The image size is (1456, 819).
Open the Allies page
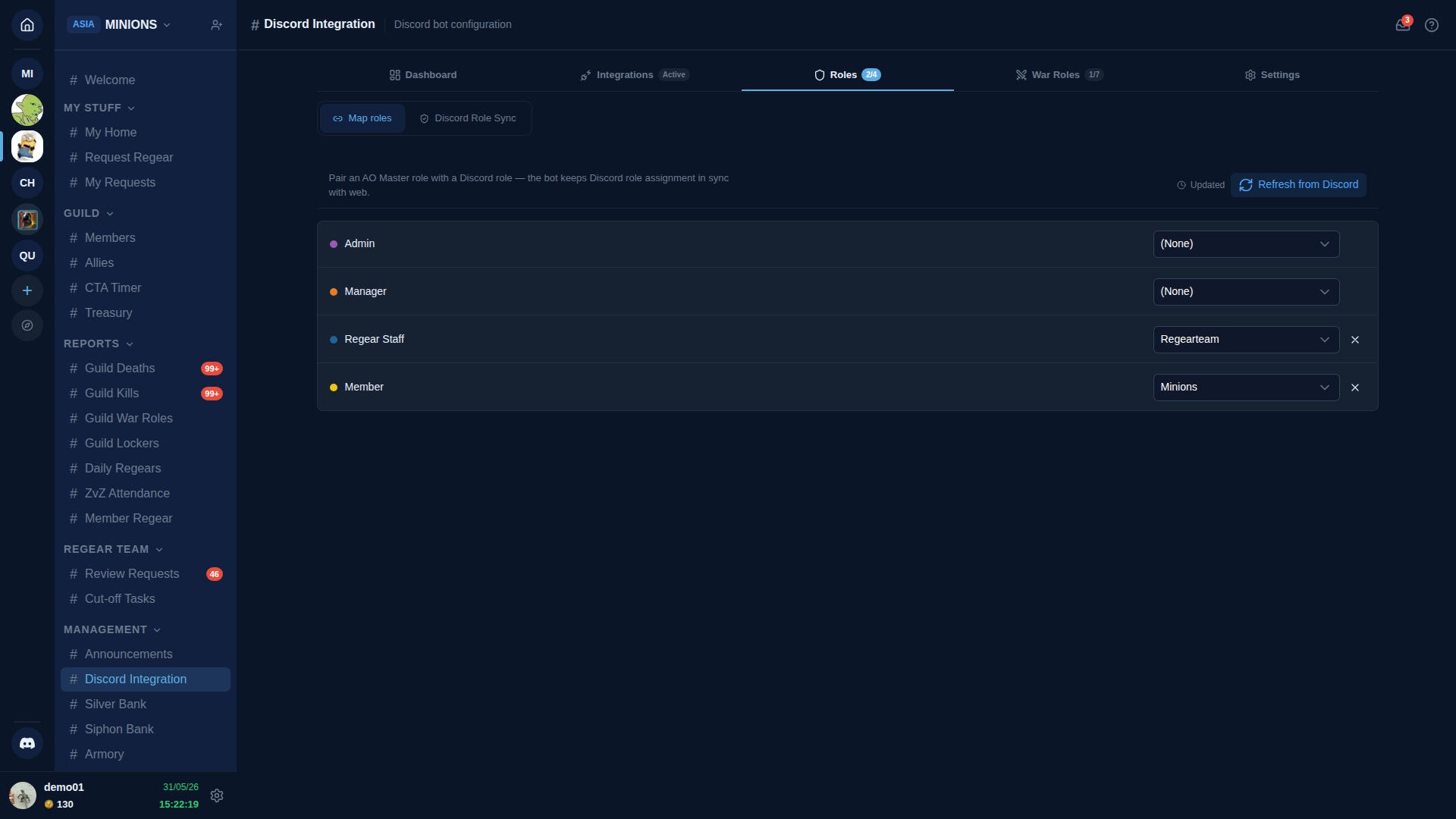[146, 263]
